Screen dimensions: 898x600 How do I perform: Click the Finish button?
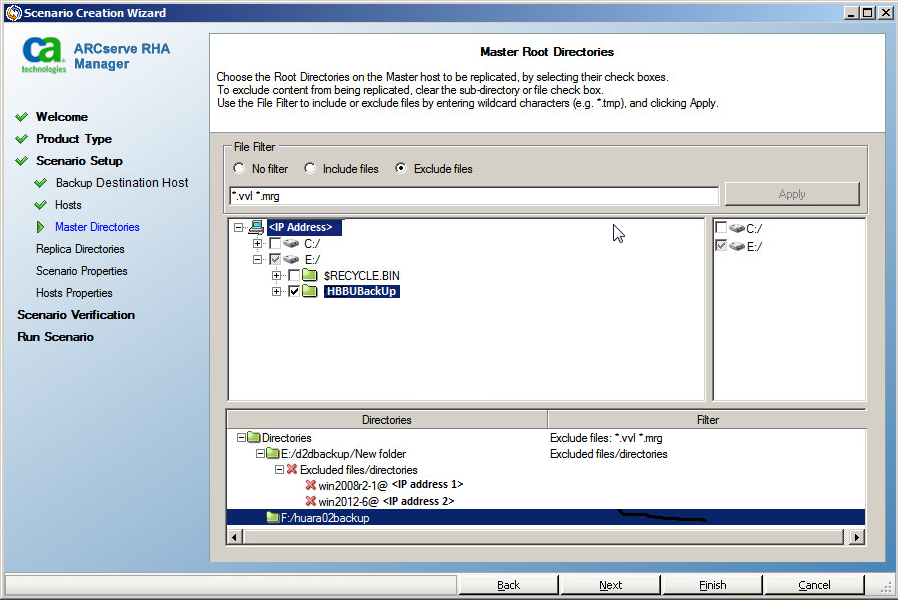712,585
